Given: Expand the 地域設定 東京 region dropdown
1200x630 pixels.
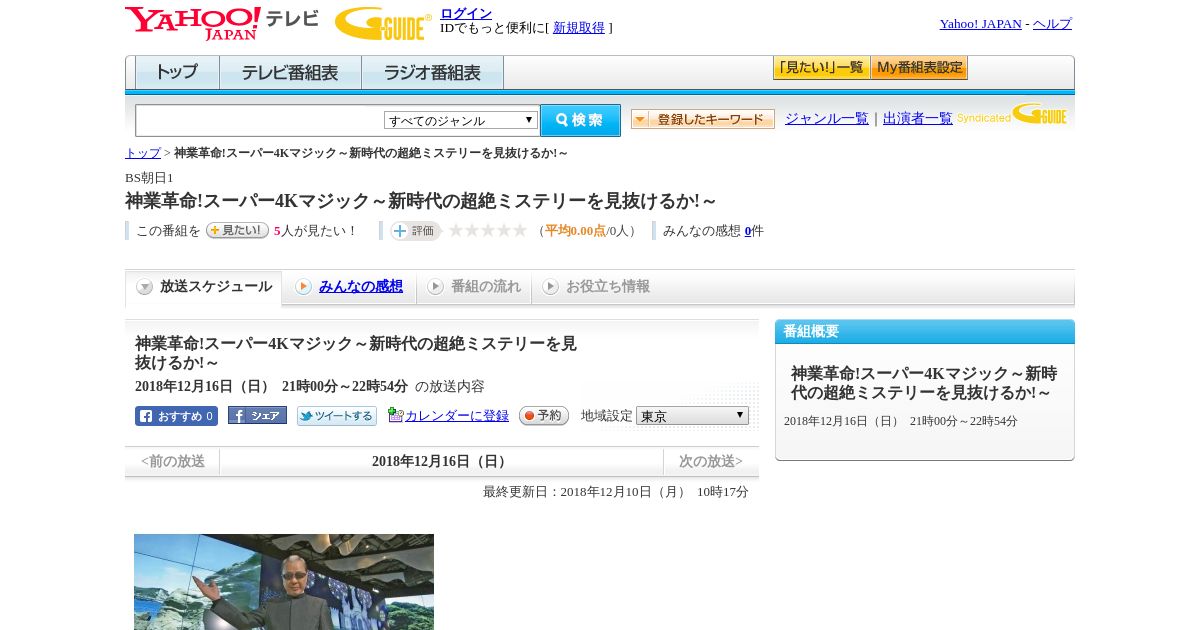Looking at the screenshot, I should [692, 415].
